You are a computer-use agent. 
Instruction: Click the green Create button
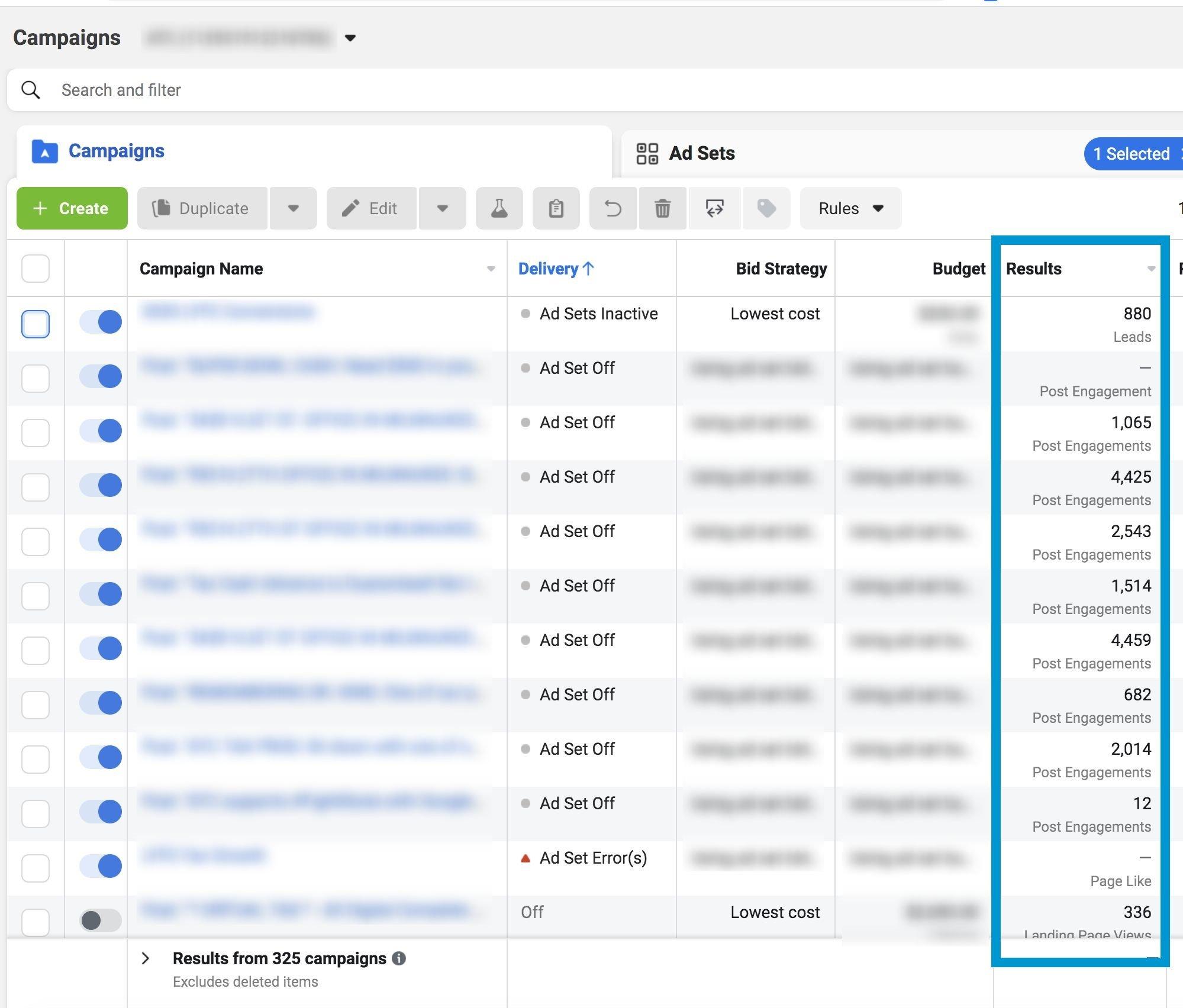pos(72,208)
